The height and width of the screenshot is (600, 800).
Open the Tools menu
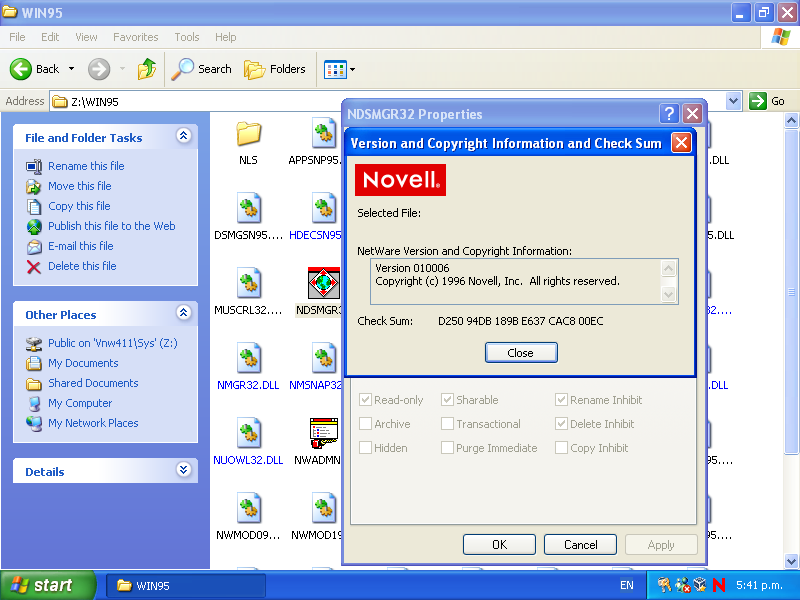(x=187, y=37)
